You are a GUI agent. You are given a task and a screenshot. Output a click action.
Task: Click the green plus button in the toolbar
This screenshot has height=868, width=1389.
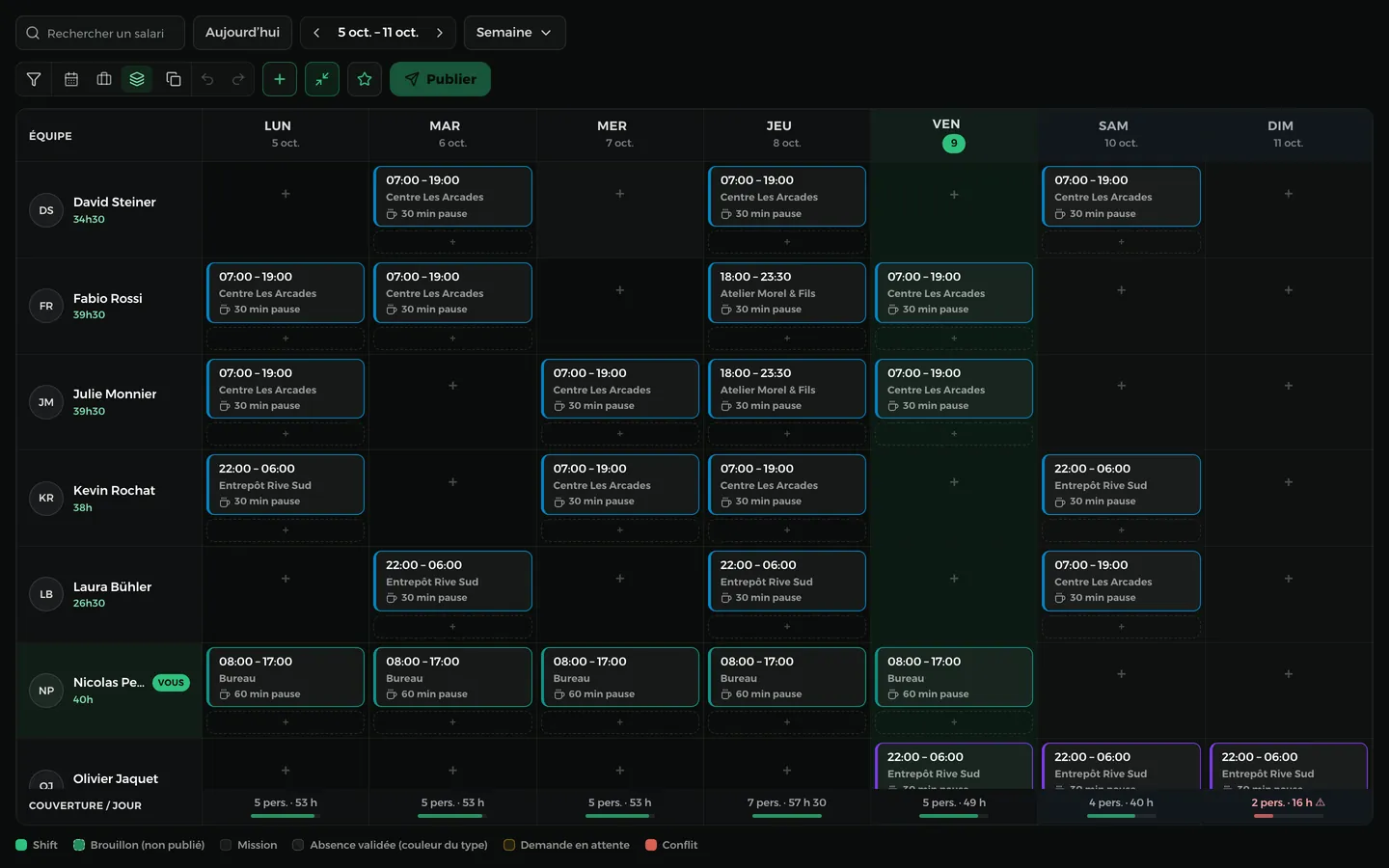[x=280, y=79]
